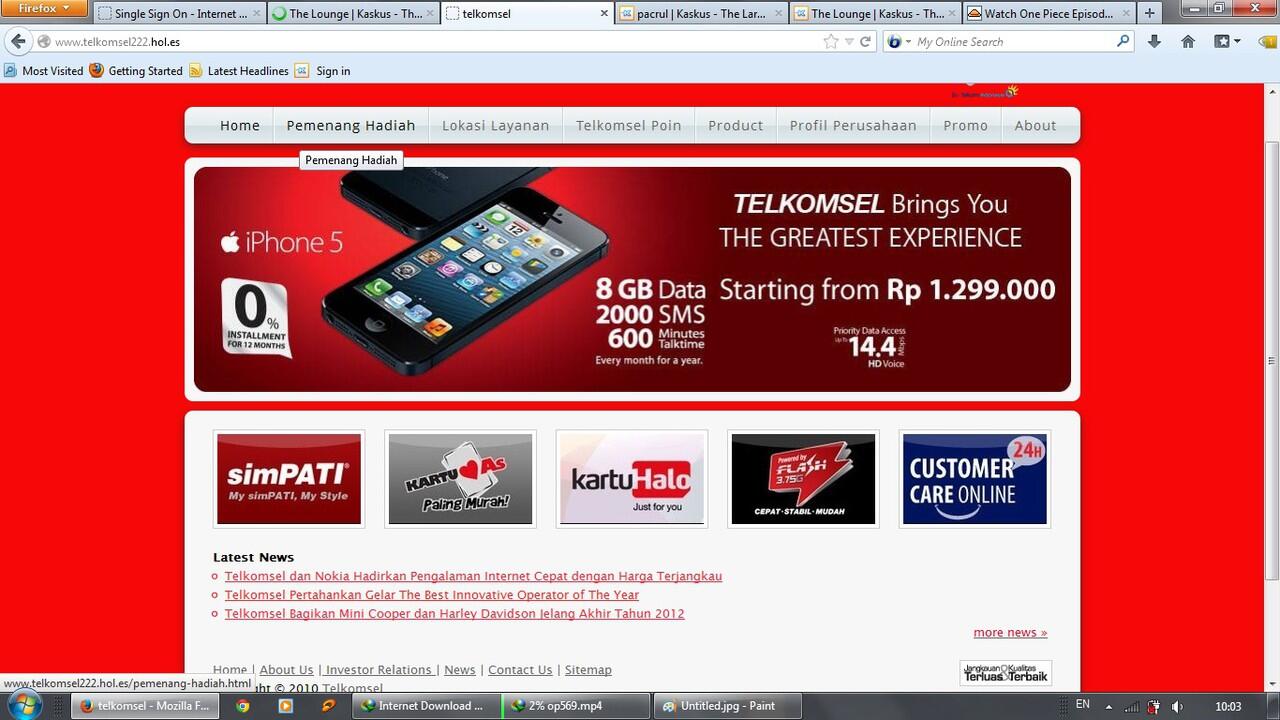Show hidden system tray icons
Image resolution: width=1280 pixels, height=720 pixels.
click(1109, 706)
